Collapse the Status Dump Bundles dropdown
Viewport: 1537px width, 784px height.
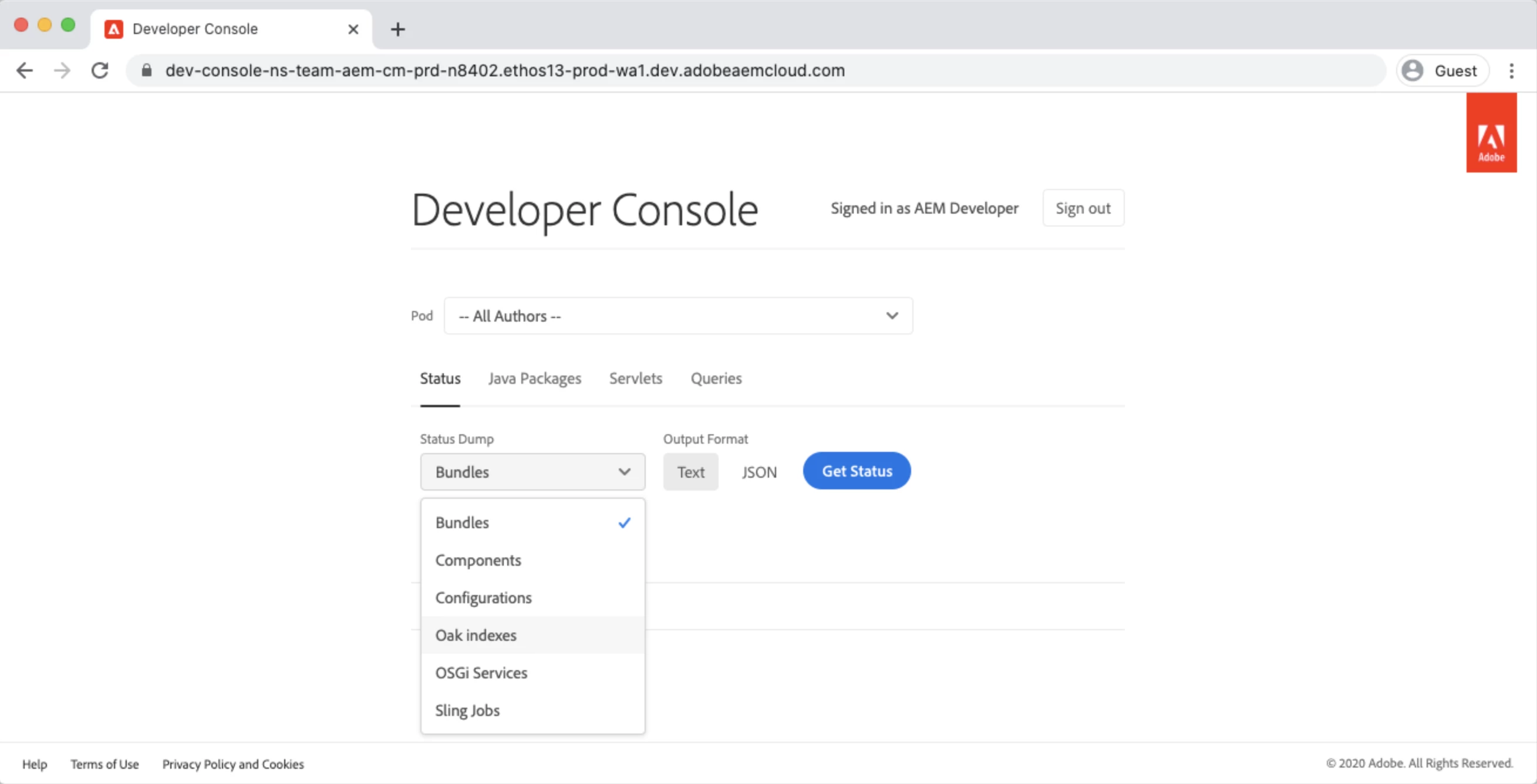[x=532, y=472]
